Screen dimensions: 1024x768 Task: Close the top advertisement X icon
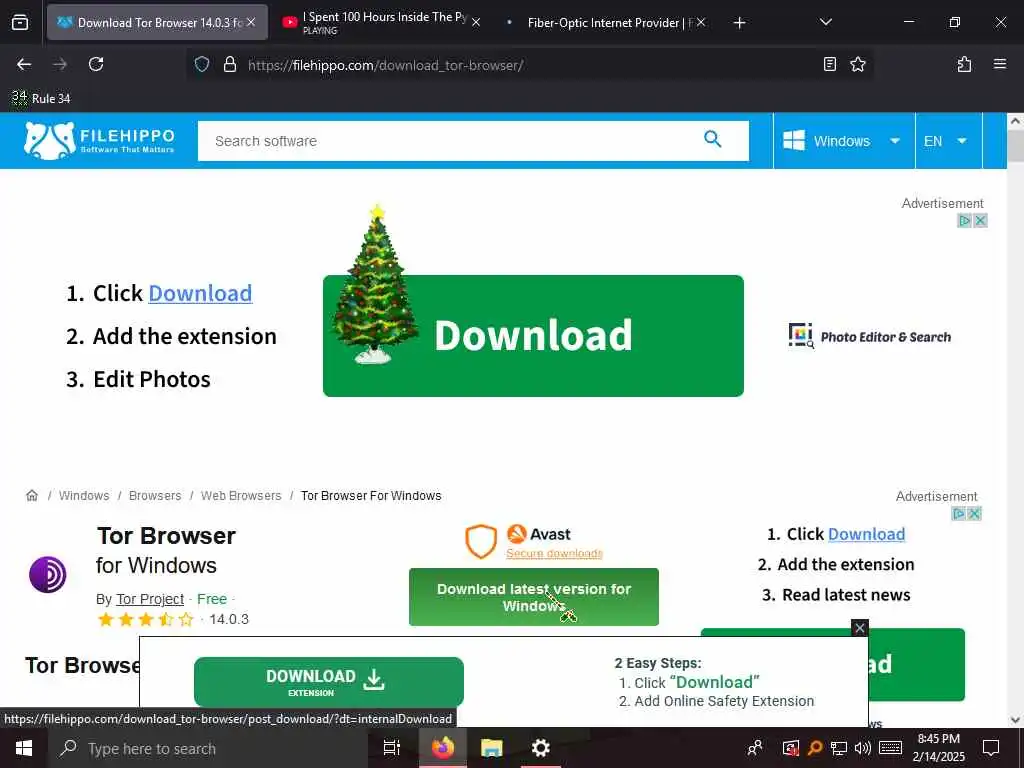pos(980,221)
